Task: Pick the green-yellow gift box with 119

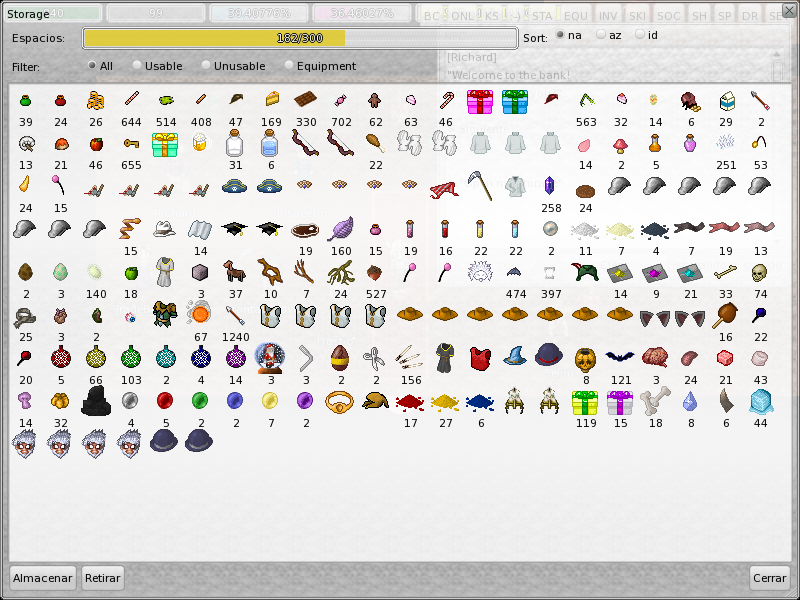Action: [x=585, y=403]
